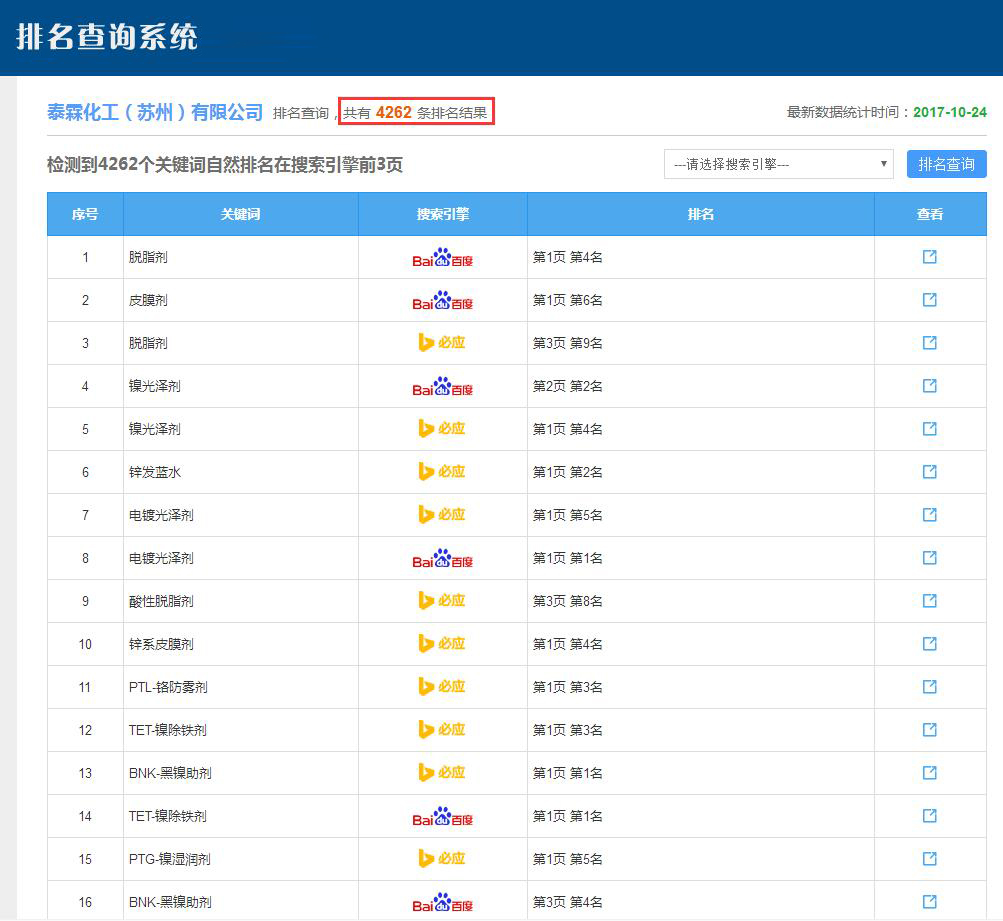Click the Bing logo in row 3
The image size is (1003, 921).
[442, 343]
